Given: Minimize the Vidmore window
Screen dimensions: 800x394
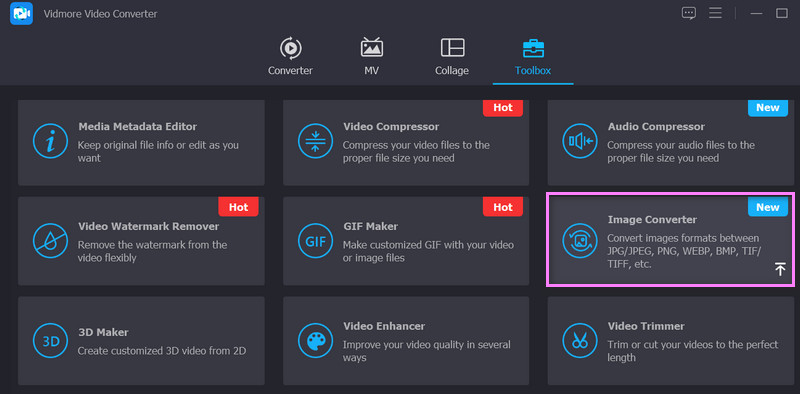Looking at the screenshot, I should point(756,14).
